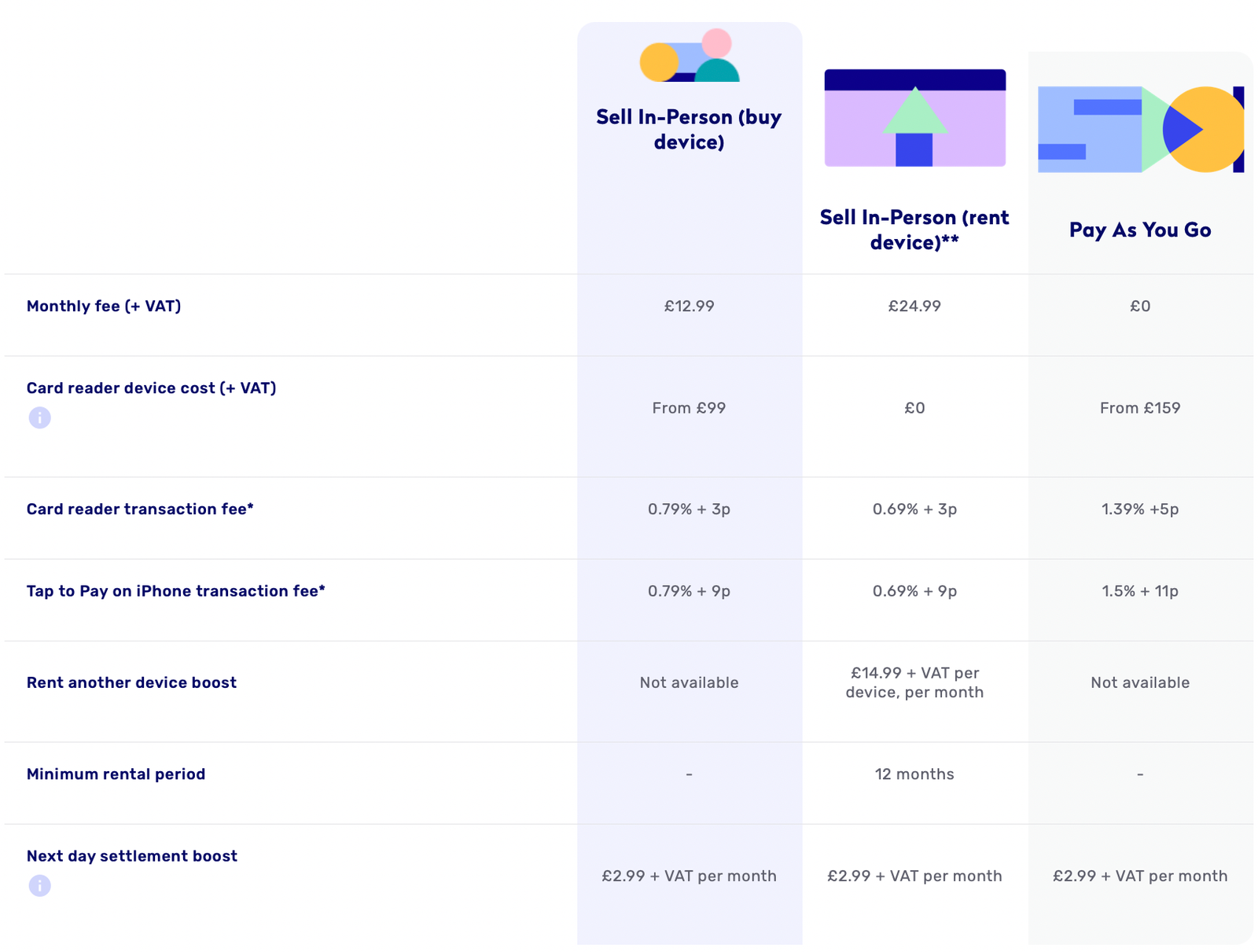Select the Sell In-Person (rent device) heading
This screenshot has height=952, width=1258.
tap(914, 230)
